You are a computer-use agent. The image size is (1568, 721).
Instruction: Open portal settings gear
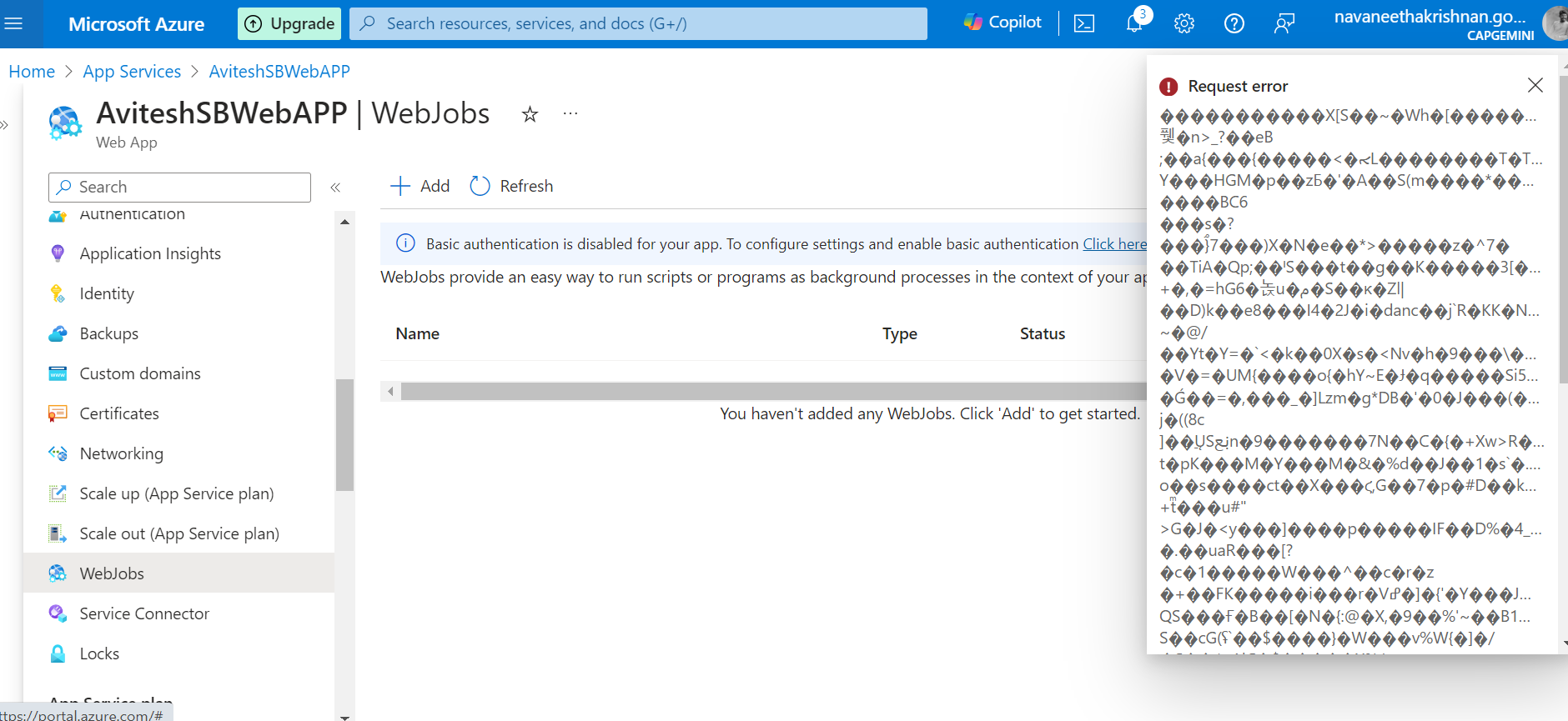click(1184, 23)
